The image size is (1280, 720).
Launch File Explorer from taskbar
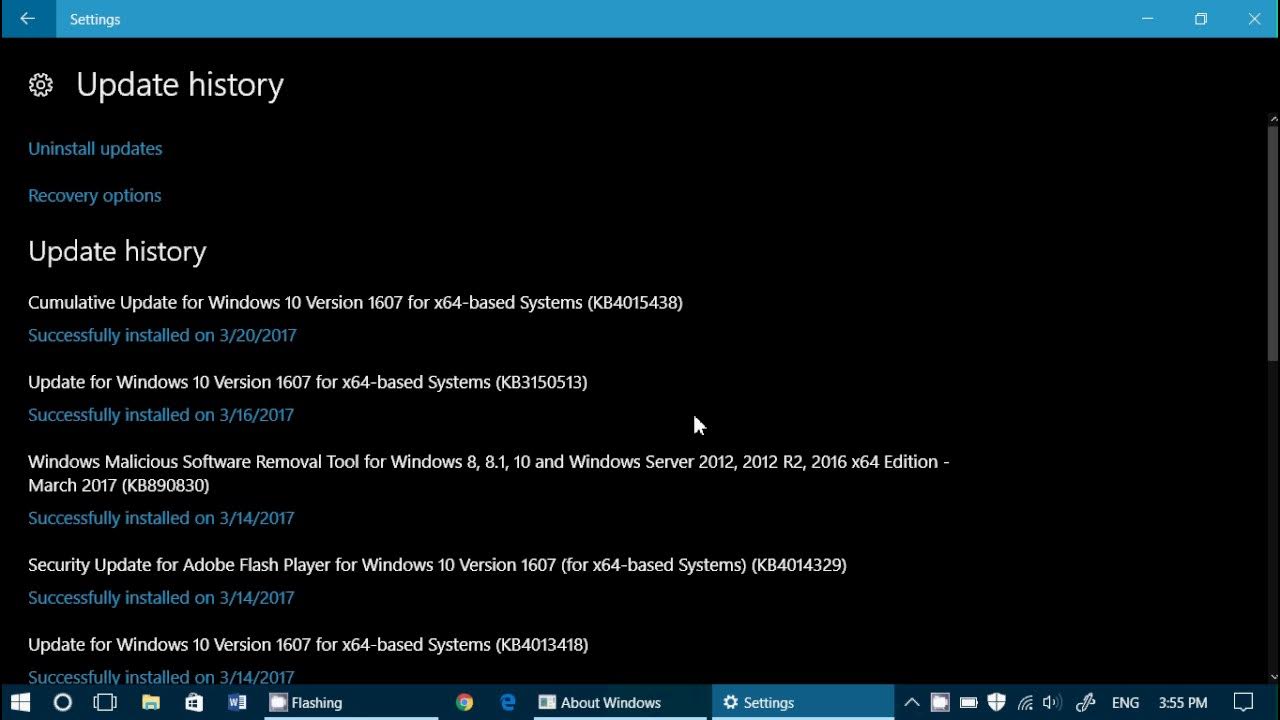tap(151, 702)
